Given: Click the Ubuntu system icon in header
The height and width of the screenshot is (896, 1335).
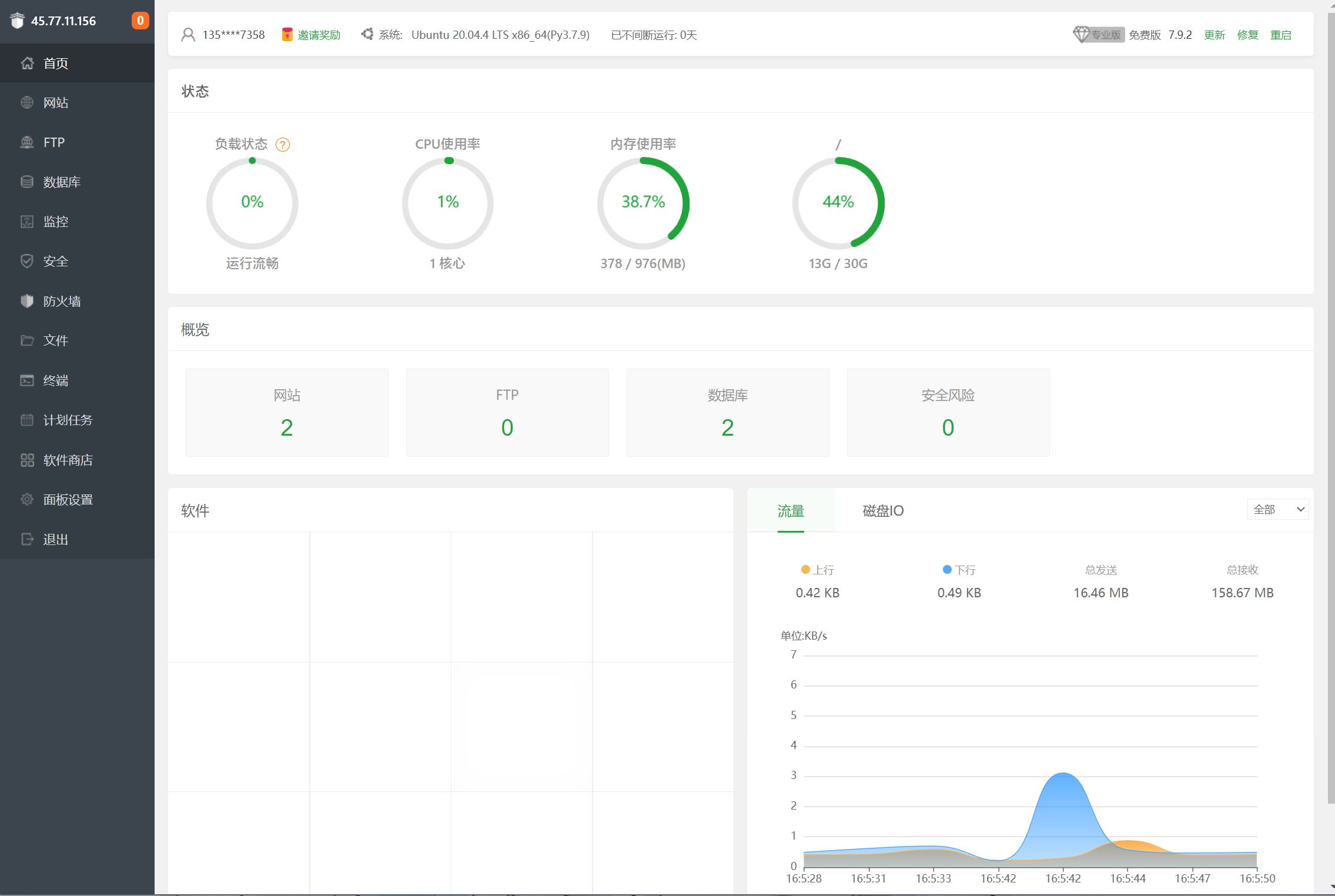Looking at the screenshot, I should click(367, 34).
